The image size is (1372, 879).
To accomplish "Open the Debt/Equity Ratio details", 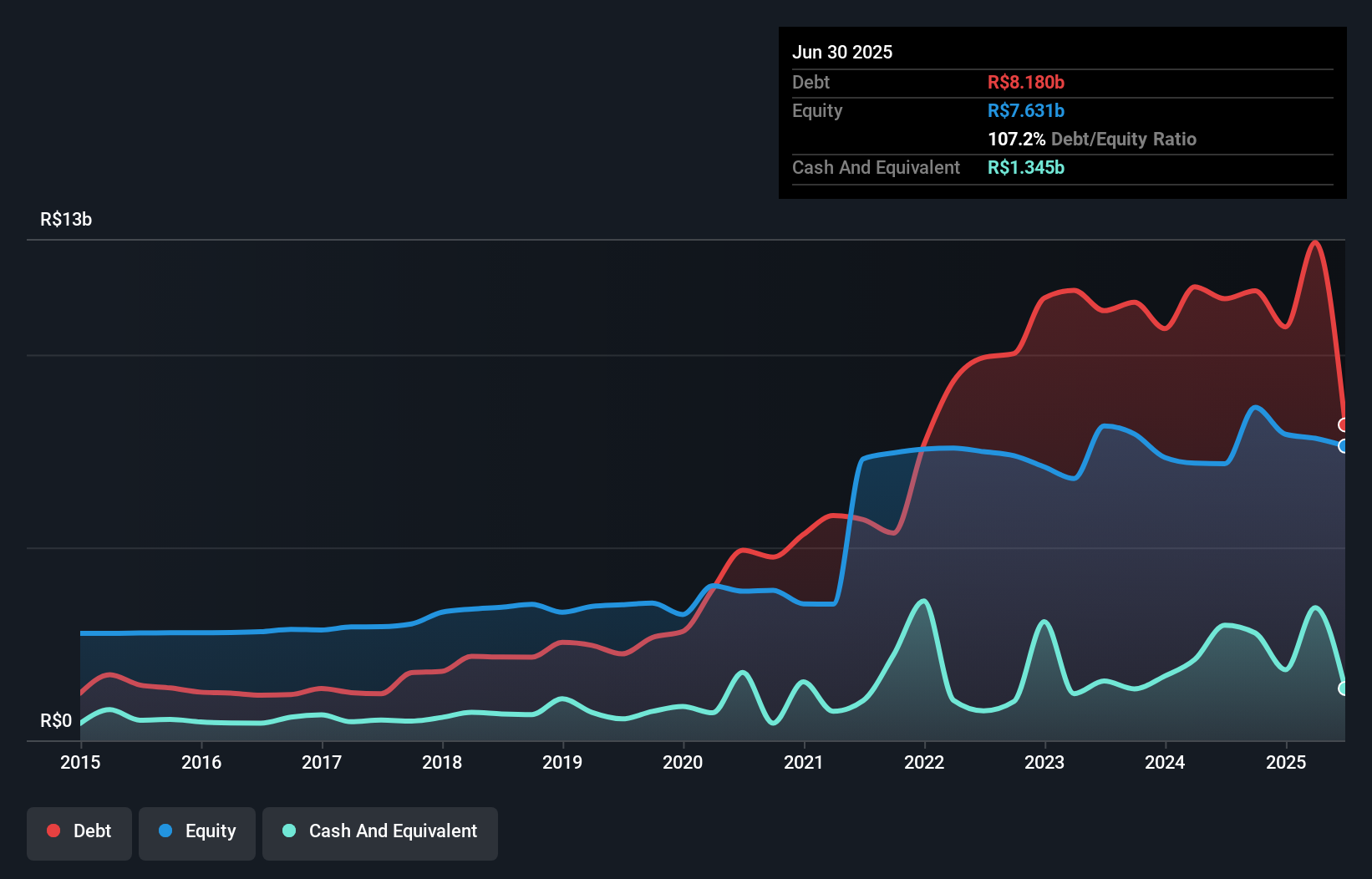I will point(1092,139).
